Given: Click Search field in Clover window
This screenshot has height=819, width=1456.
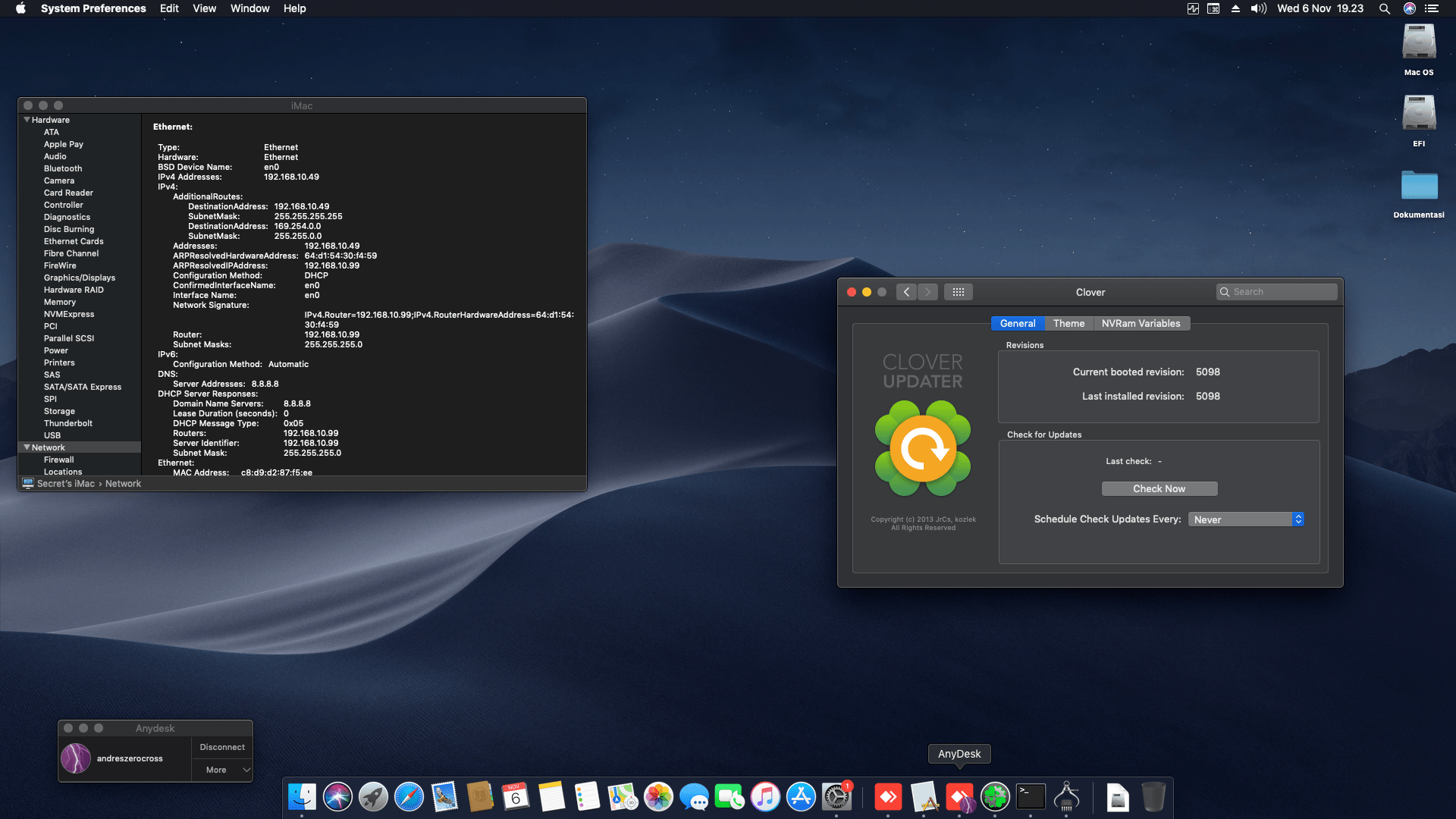Looking at the screenshot, I should (x=1276, y=292).
